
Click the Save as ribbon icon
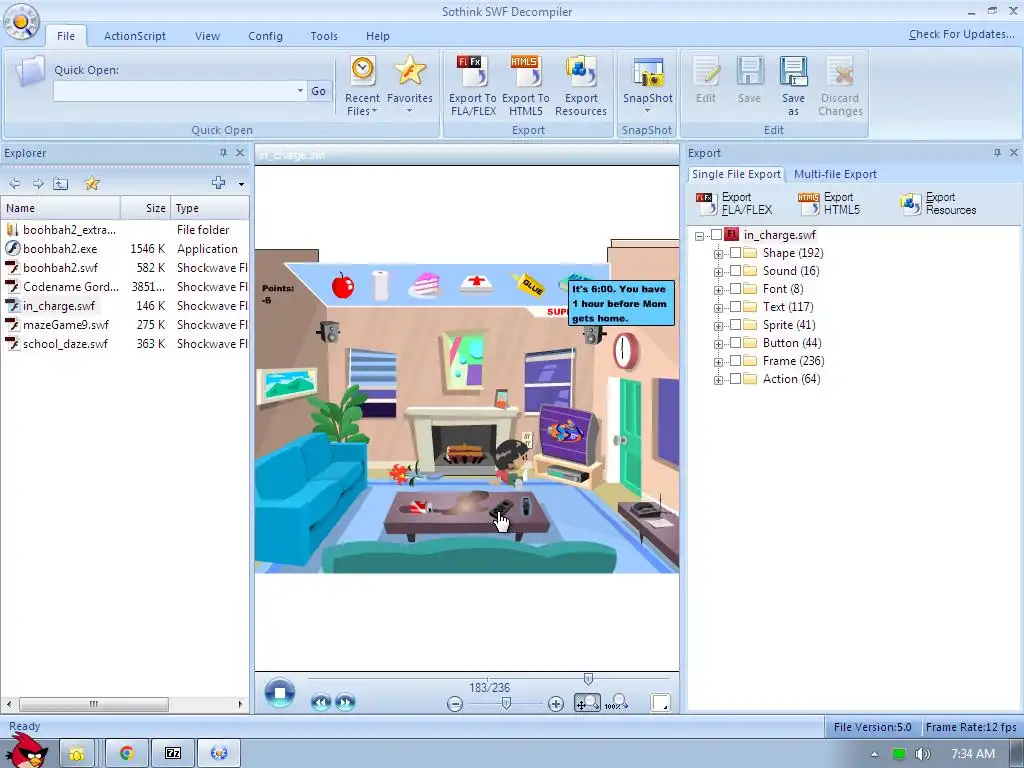793,86
